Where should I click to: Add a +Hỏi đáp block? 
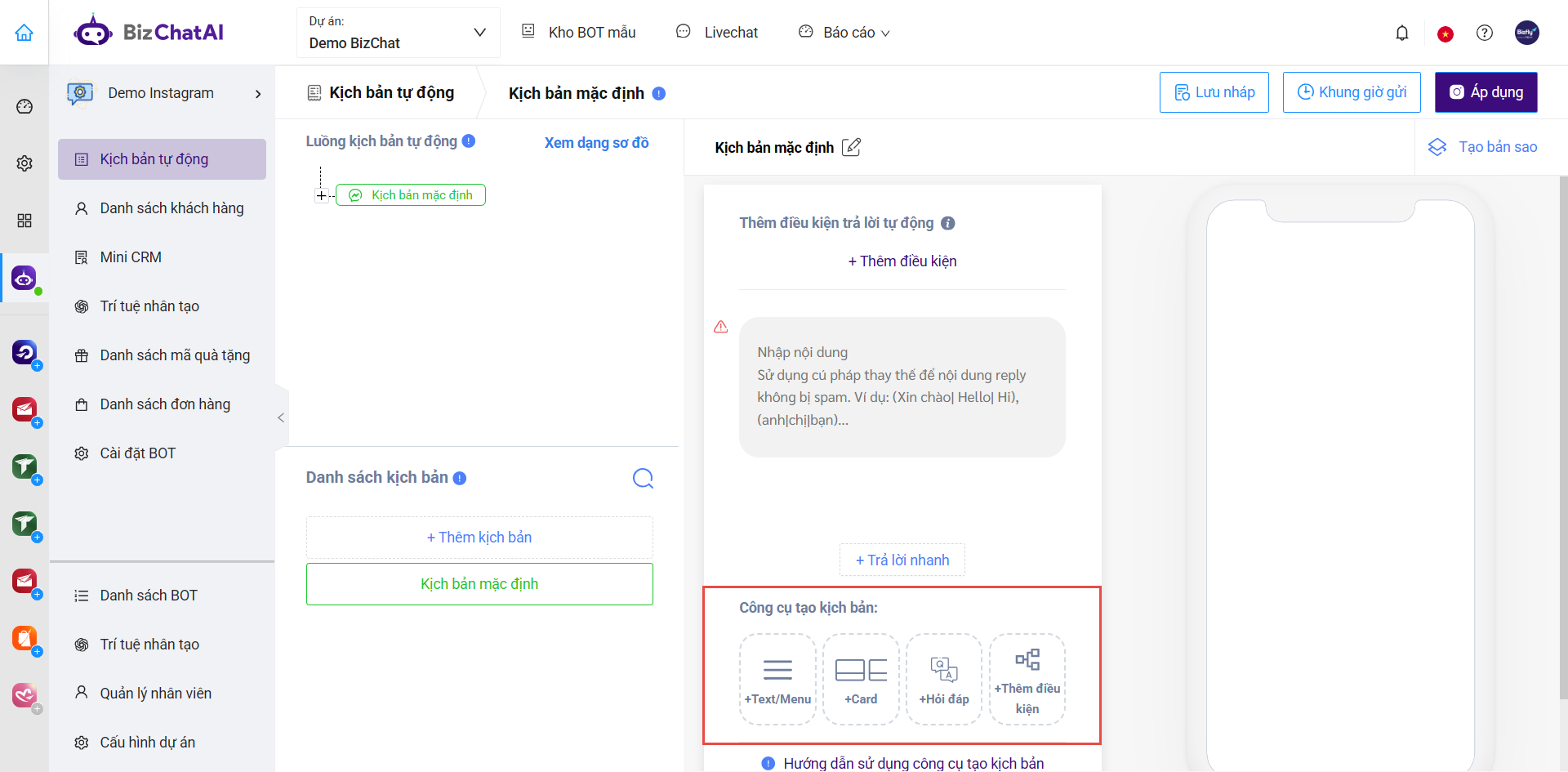944,679
